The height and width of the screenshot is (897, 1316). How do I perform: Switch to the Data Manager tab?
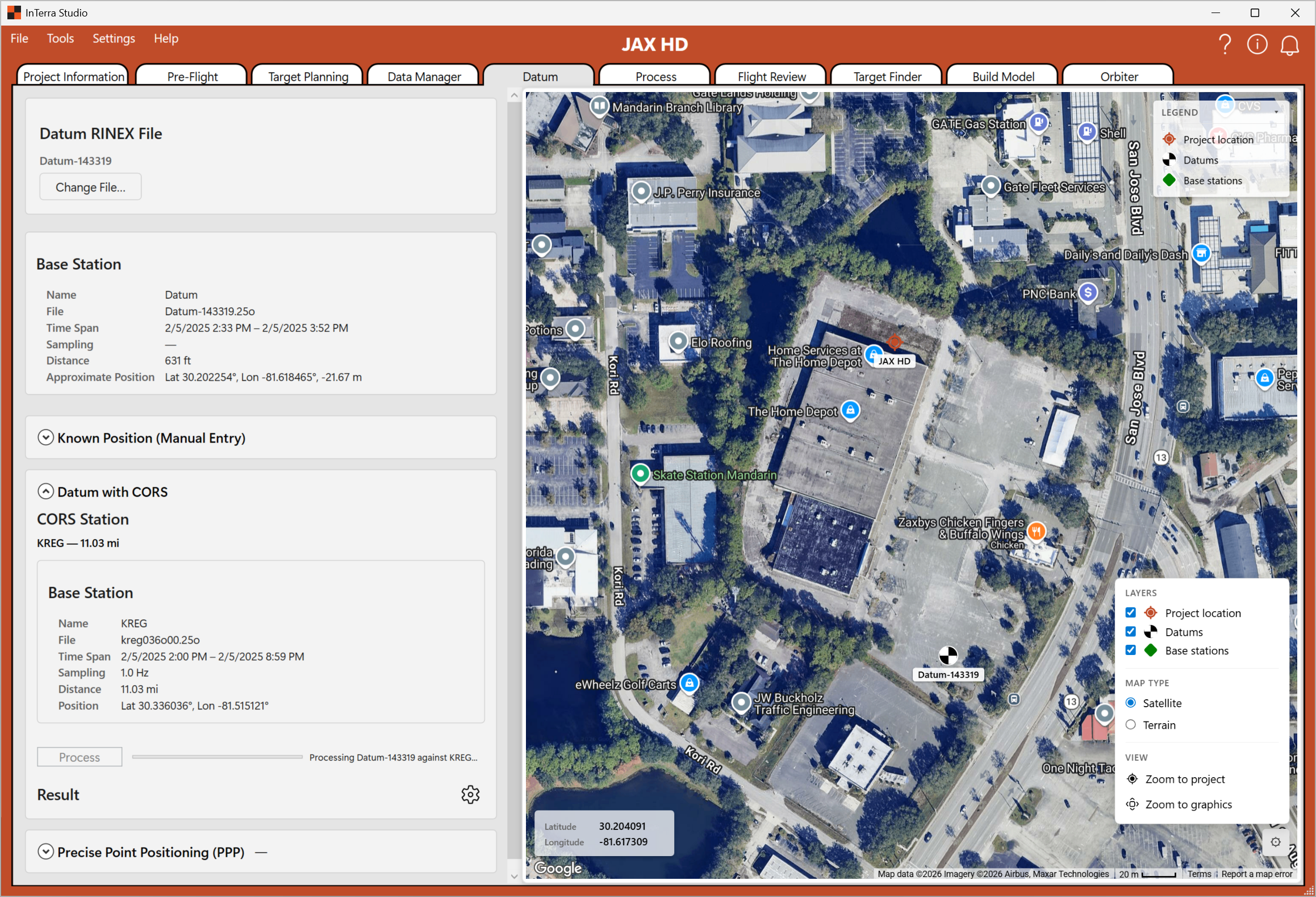424,76
